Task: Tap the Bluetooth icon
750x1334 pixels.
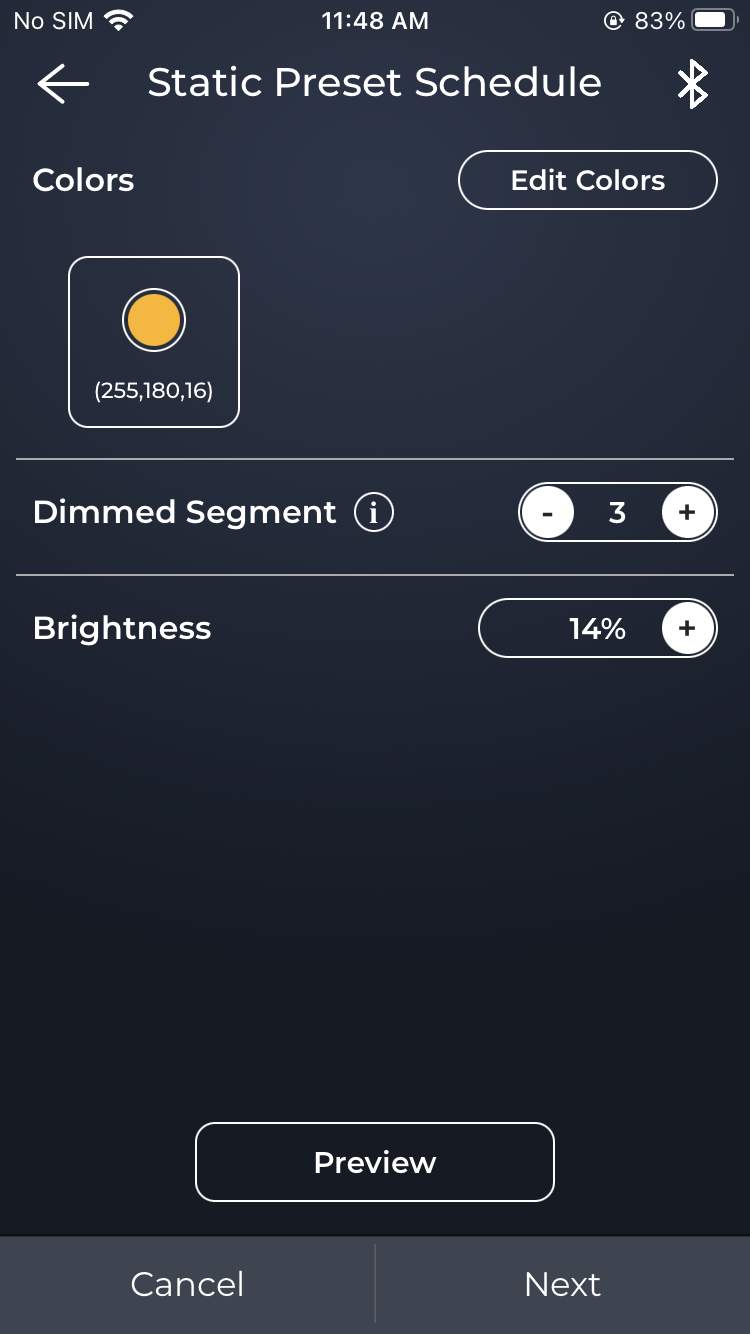Action: [x=692, y=84]
